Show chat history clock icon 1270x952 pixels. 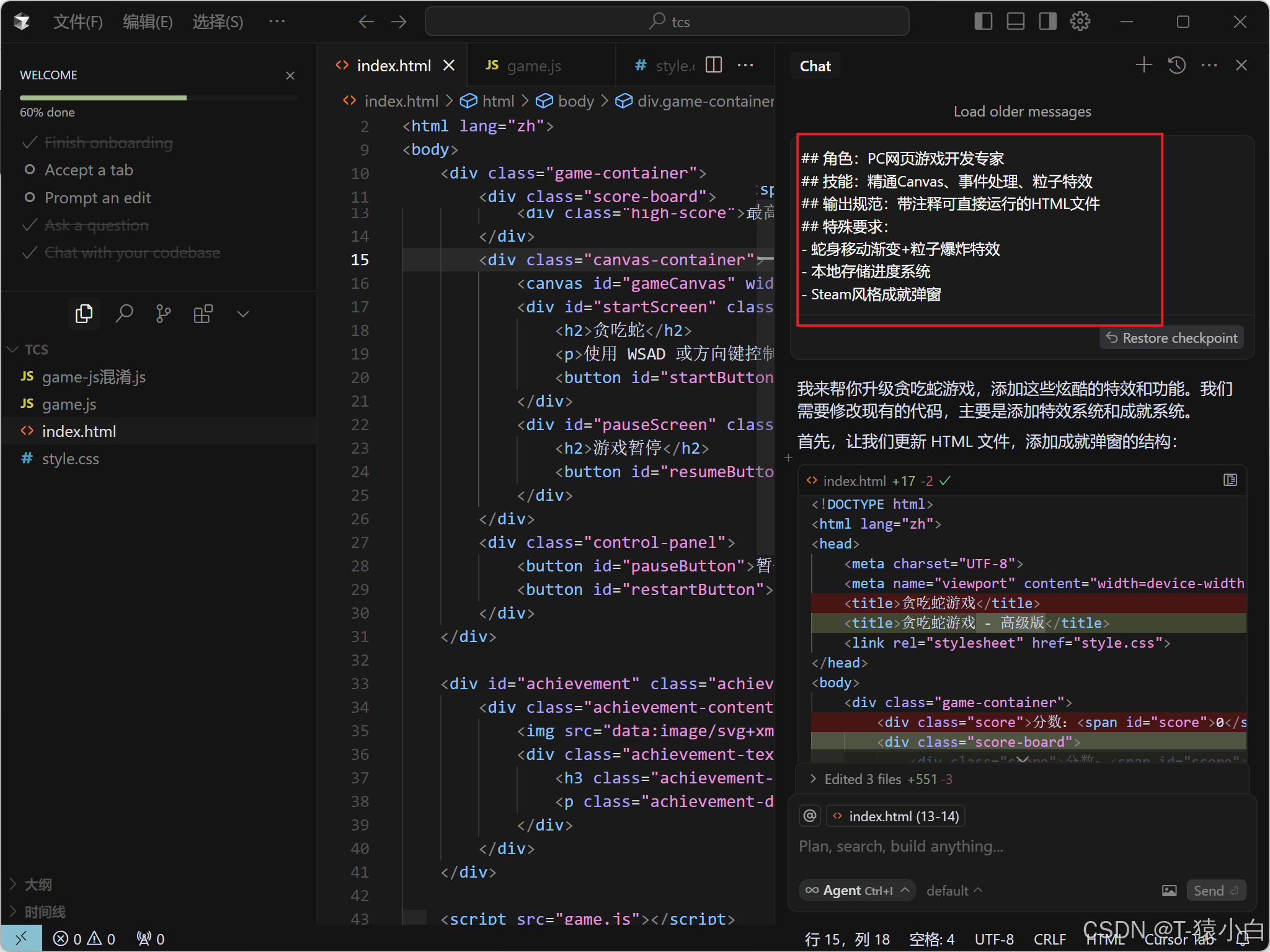coord(1176,65)
